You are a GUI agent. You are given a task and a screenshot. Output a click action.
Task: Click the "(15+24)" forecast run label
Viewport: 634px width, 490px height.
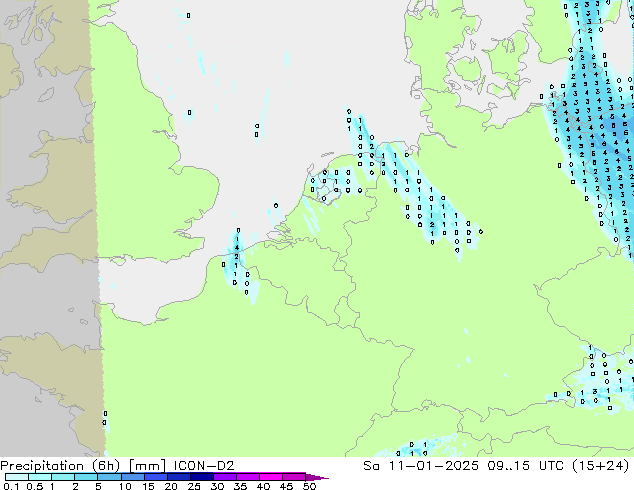tap(601, 466)
